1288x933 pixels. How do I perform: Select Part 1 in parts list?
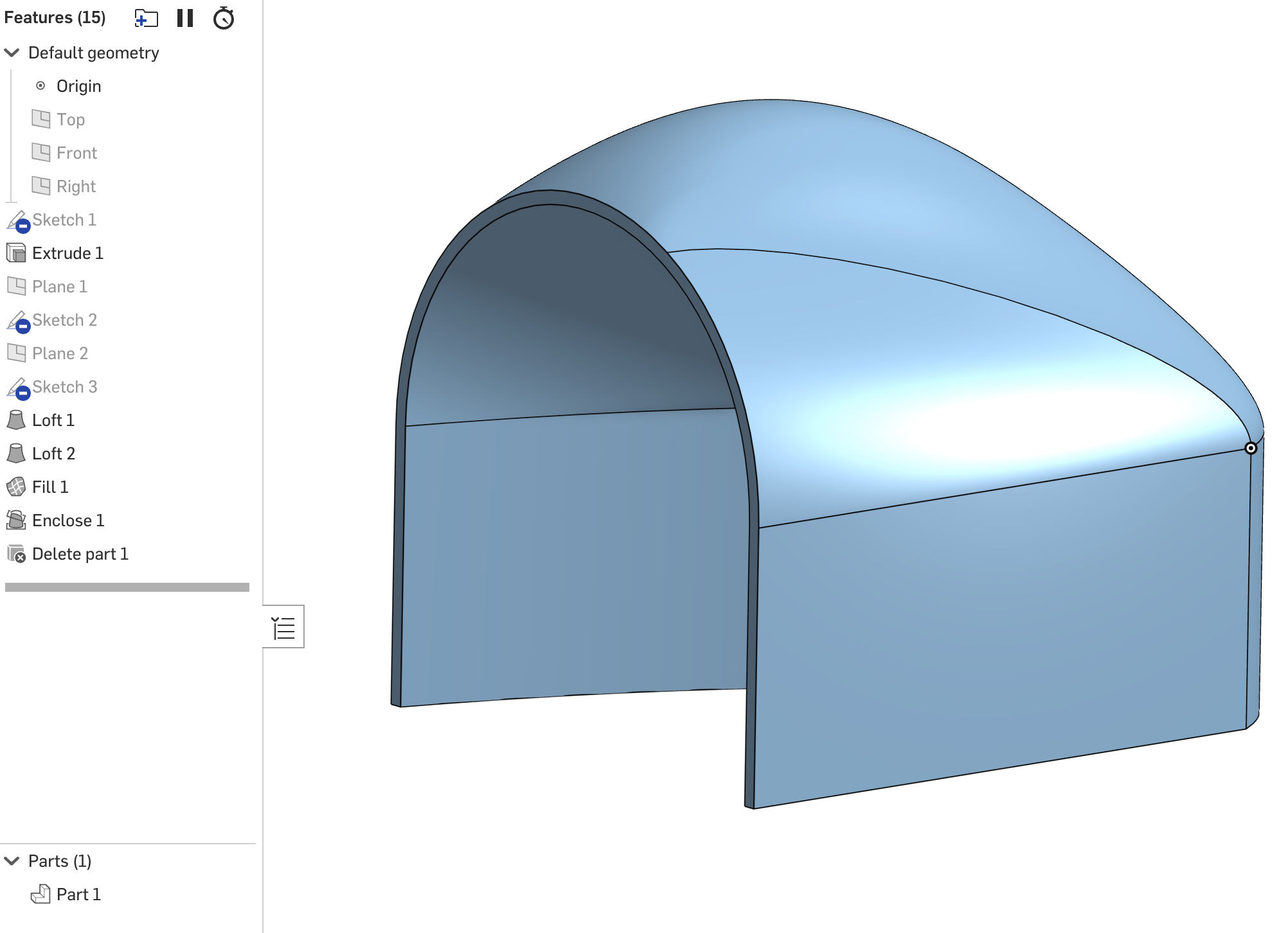coord(78,894)
